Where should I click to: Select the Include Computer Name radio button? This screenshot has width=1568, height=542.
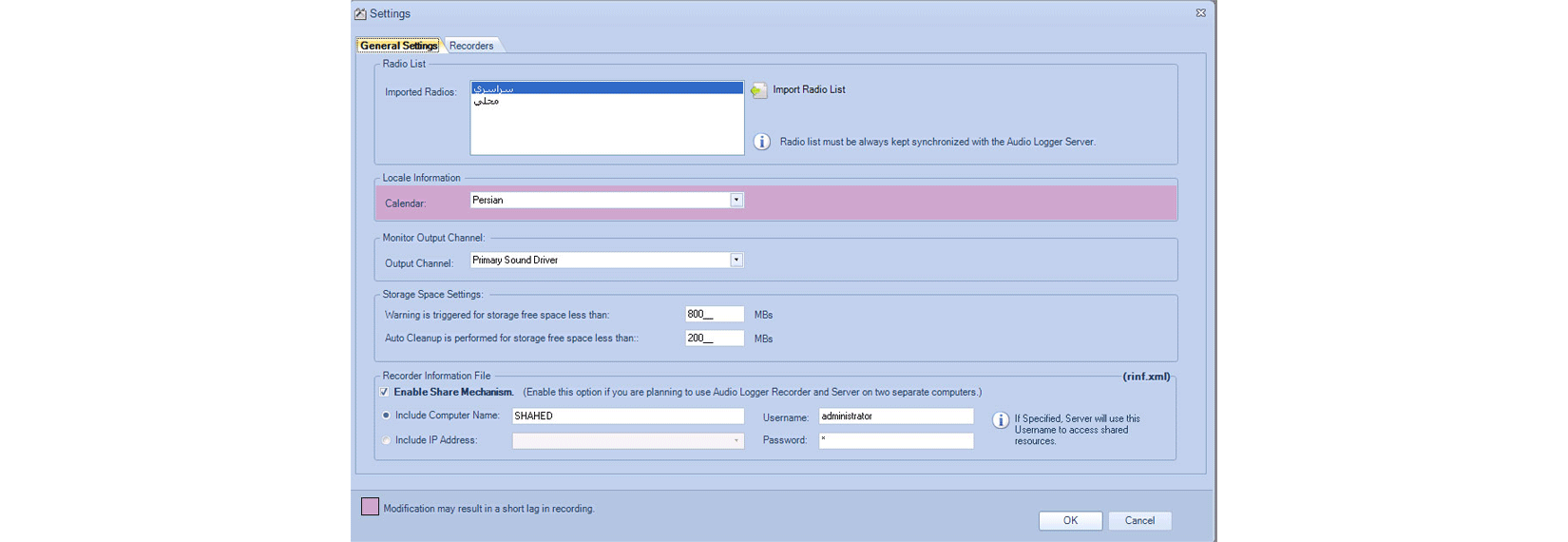click(x=386, y=416)
